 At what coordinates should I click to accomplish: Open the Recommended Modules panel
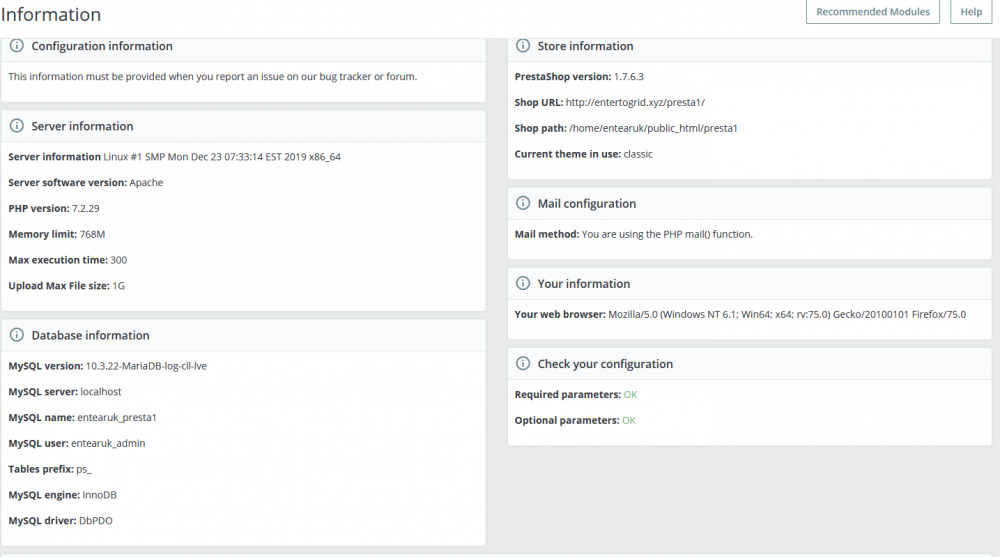pyautogui.click(x=873, y=12)
